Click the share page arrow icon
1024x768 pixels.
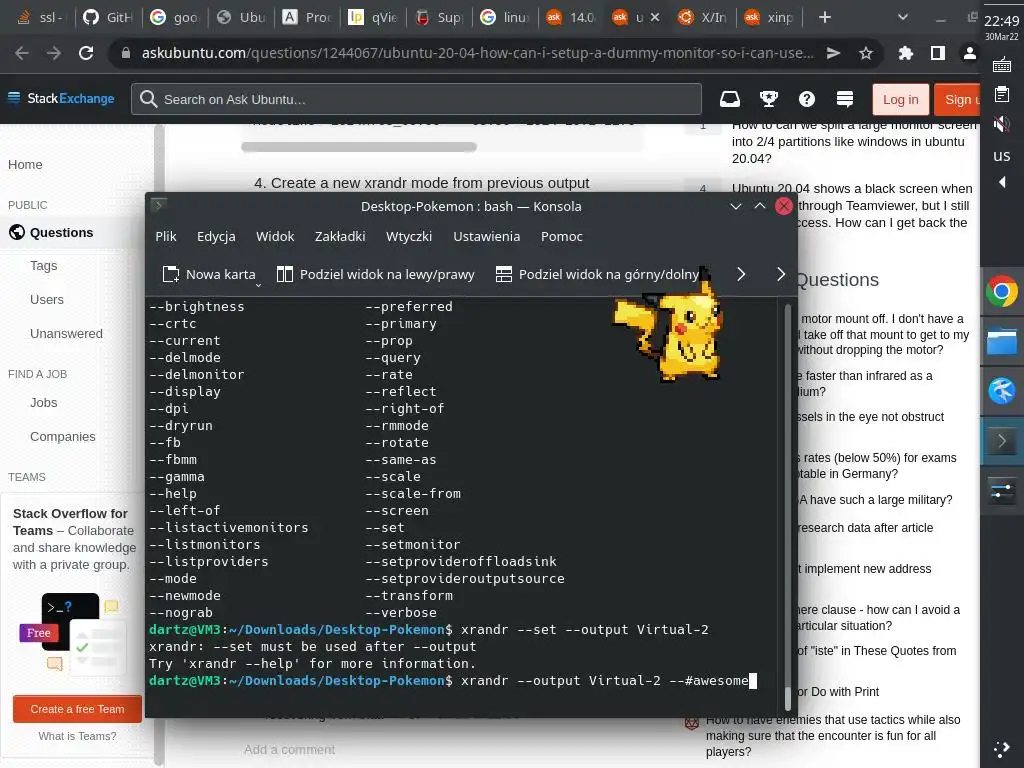833,53
